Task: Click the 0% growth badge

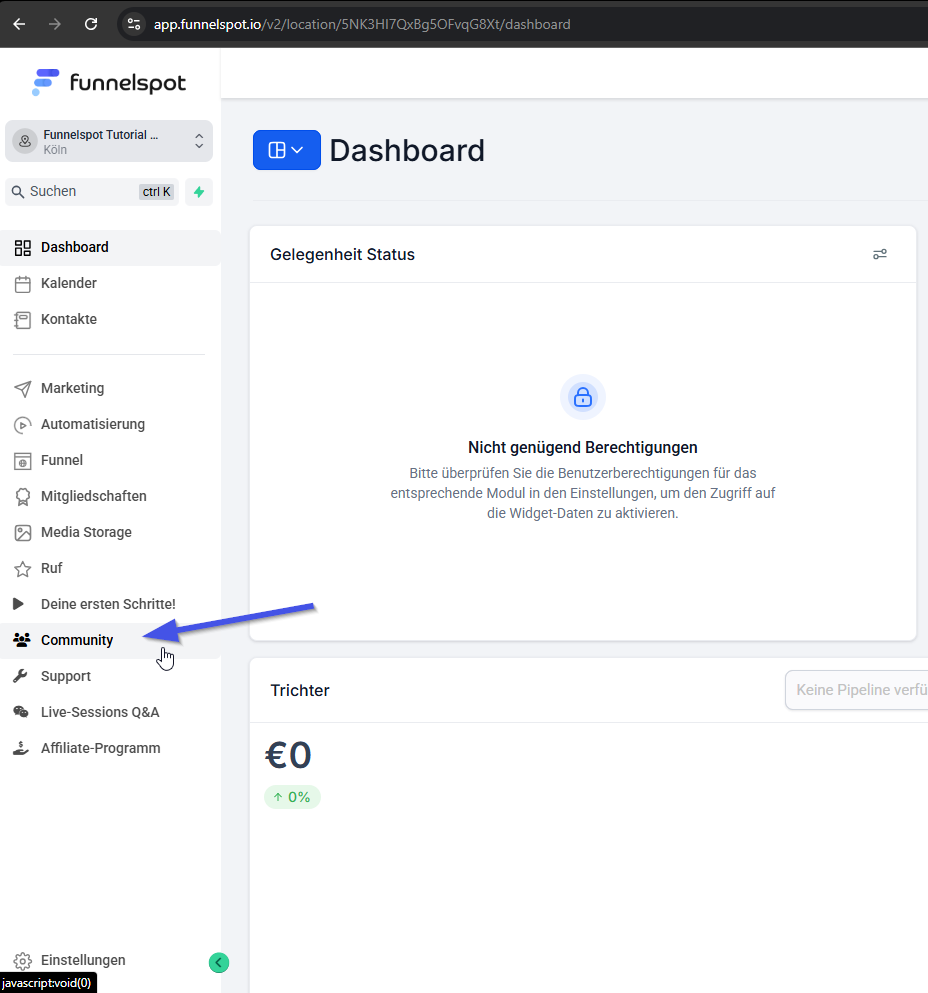Action: click(292, 797)
